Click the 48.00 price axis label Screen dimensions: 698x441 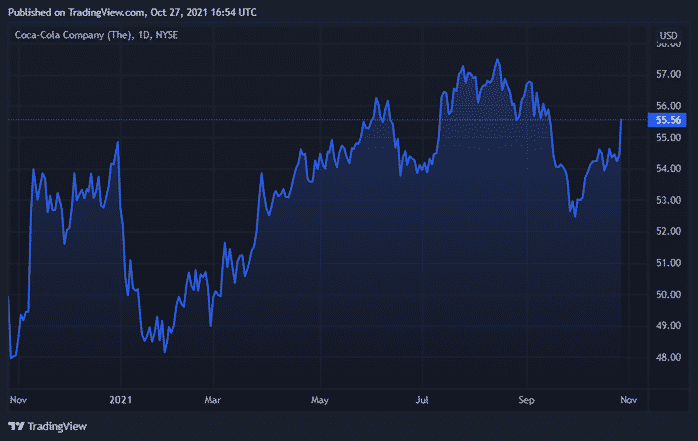pos(669,357)
